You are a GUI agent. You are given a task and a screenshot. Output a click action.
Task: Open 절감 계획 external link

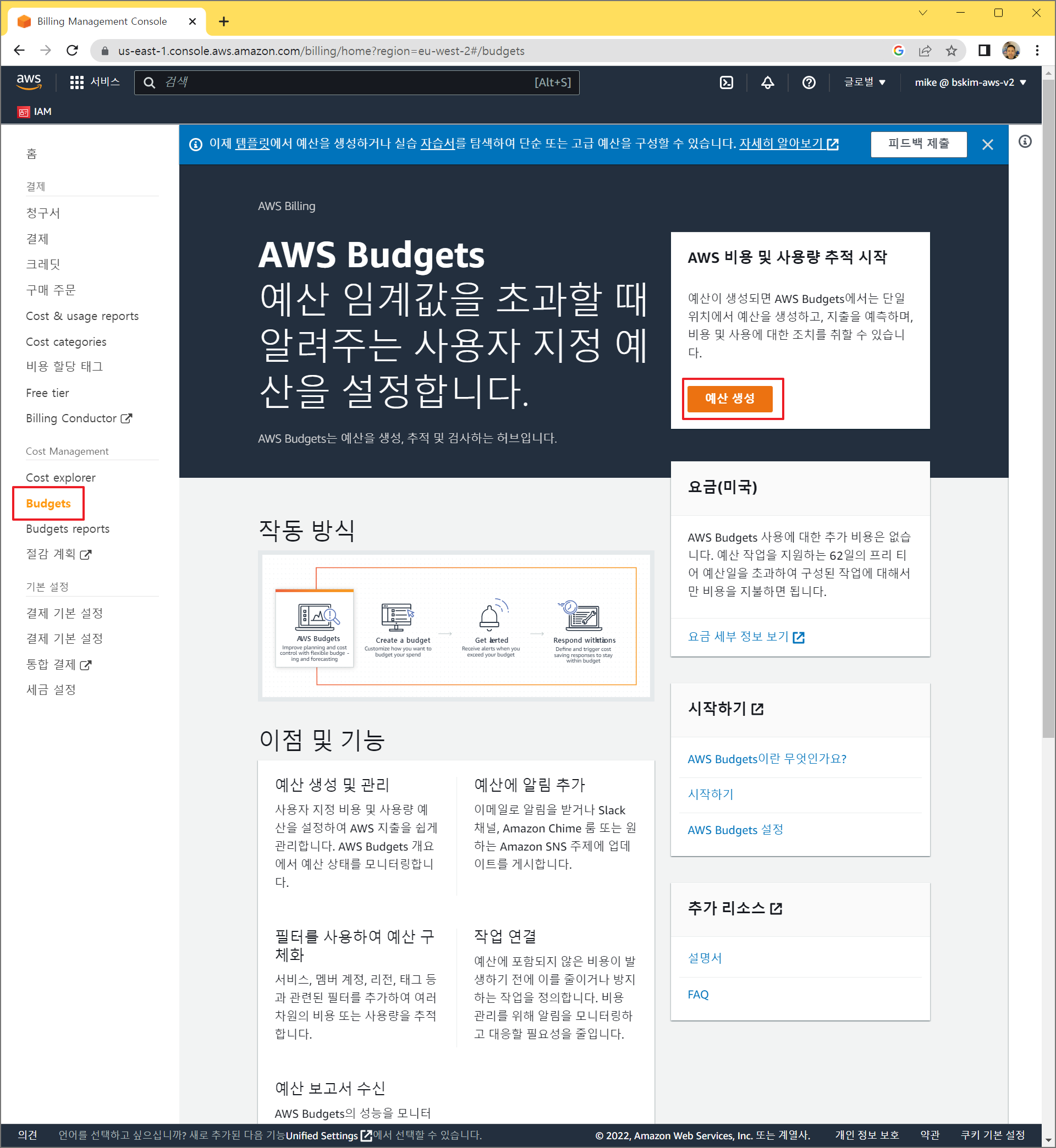58,554
